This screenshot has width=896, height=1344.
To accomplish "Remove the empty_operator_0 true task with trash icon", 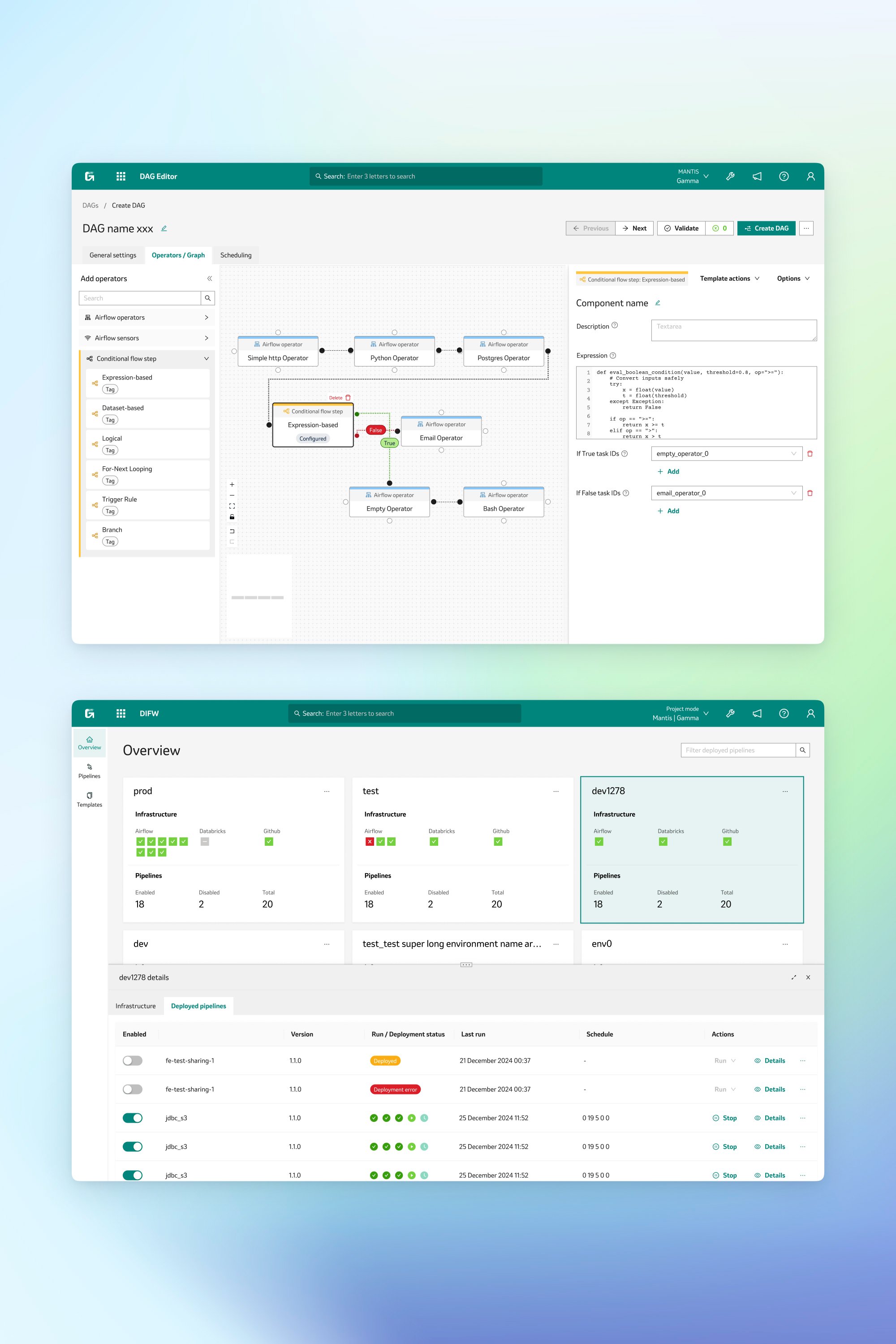I will 811,453.
